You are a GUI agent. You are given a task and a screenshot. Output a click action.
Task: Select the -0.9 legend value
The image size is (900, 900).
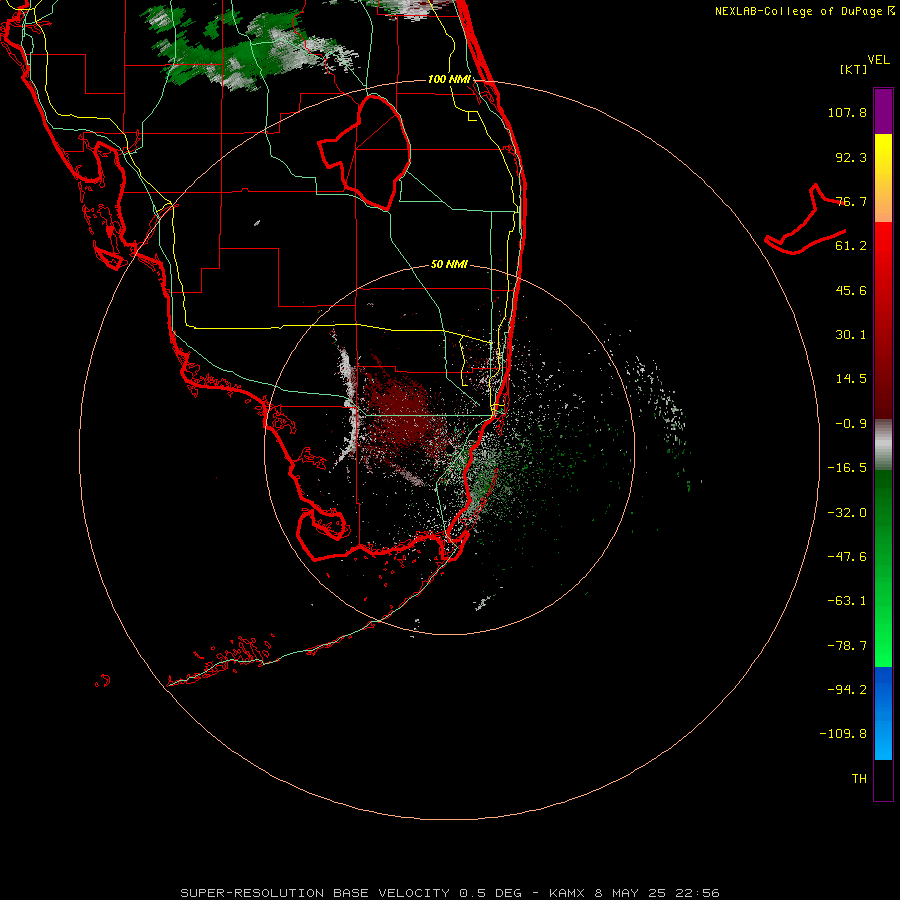pyautogui.click(x=851, y=424)
